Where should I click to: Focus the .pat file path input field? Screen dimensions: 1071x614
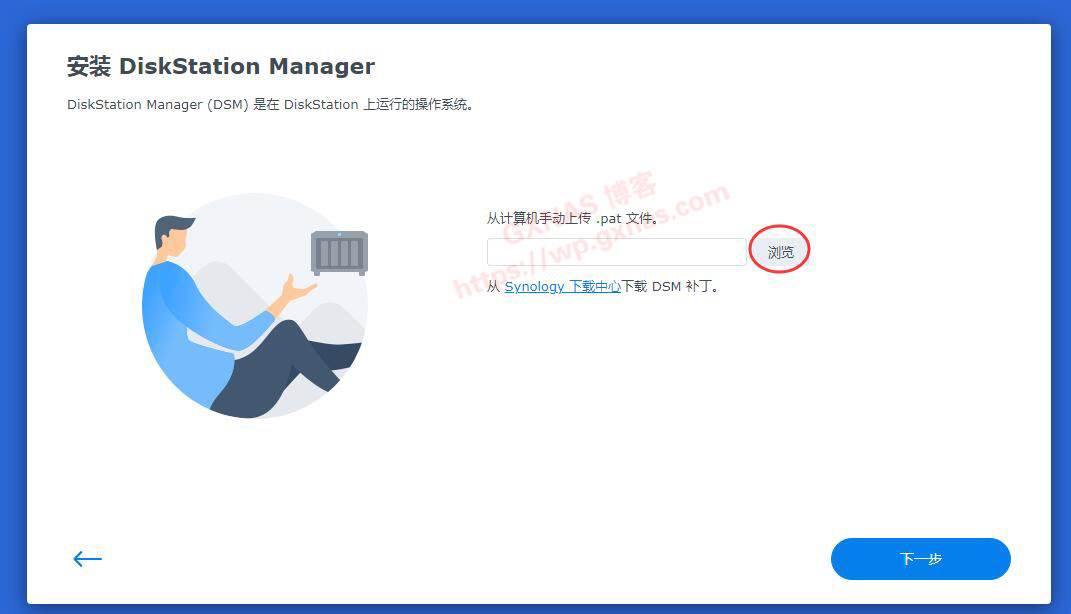[616, 252]
